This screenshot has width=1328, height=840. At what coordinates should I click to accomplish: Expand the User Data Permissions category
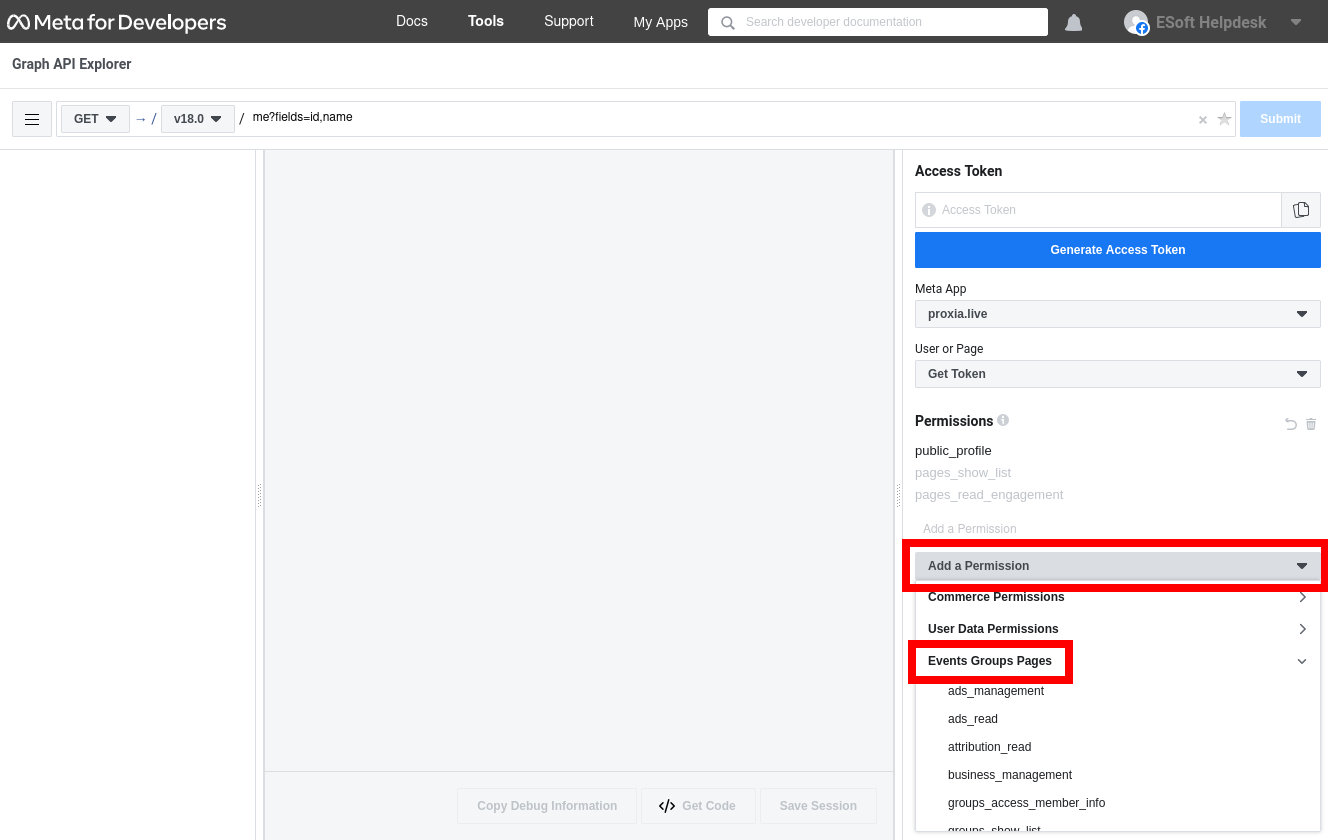1117,629
